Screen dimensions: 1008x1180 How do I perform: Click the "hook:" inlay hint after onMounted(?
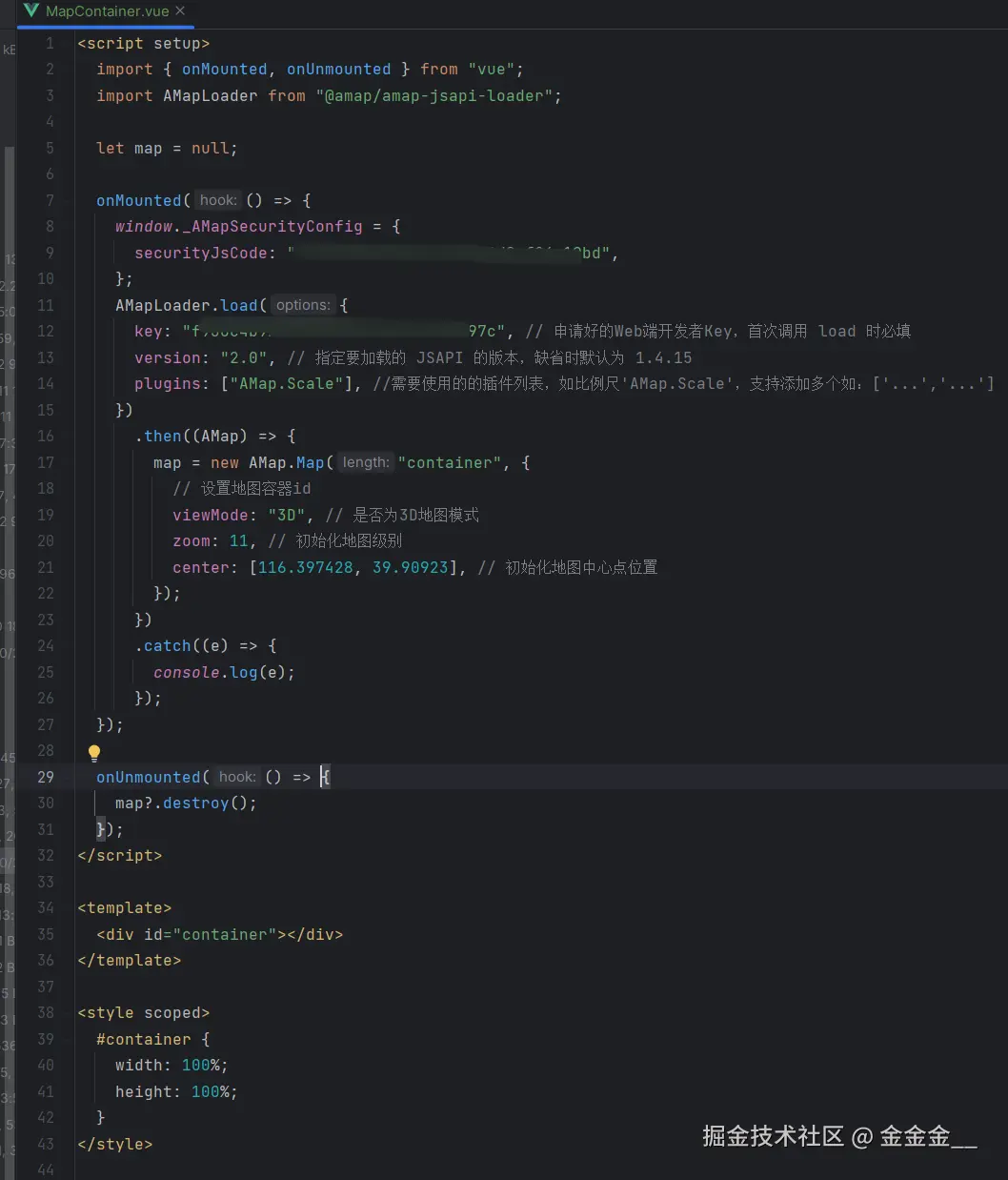pos(218,200)
